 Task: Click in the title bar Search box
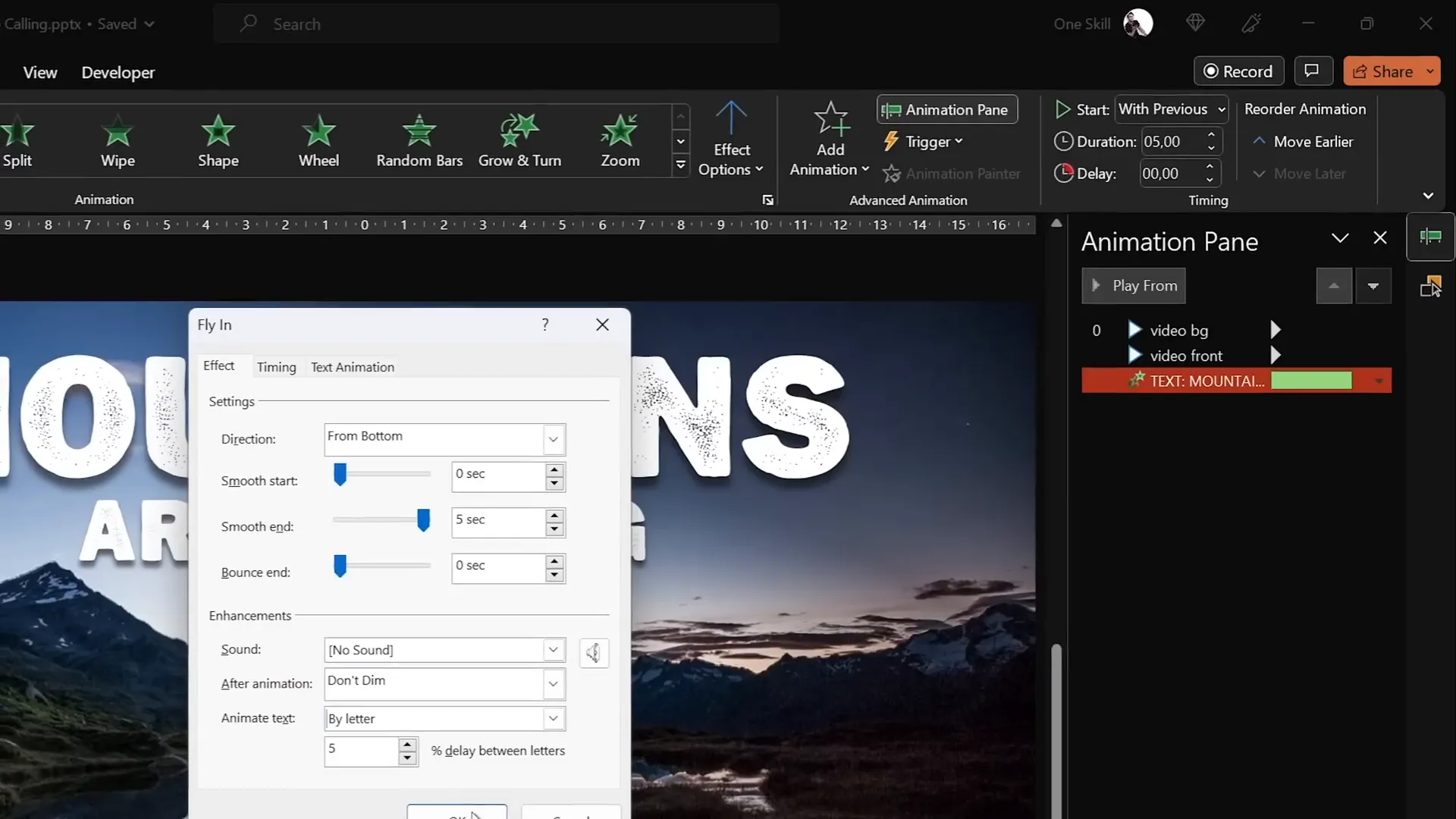click(497, 24)
